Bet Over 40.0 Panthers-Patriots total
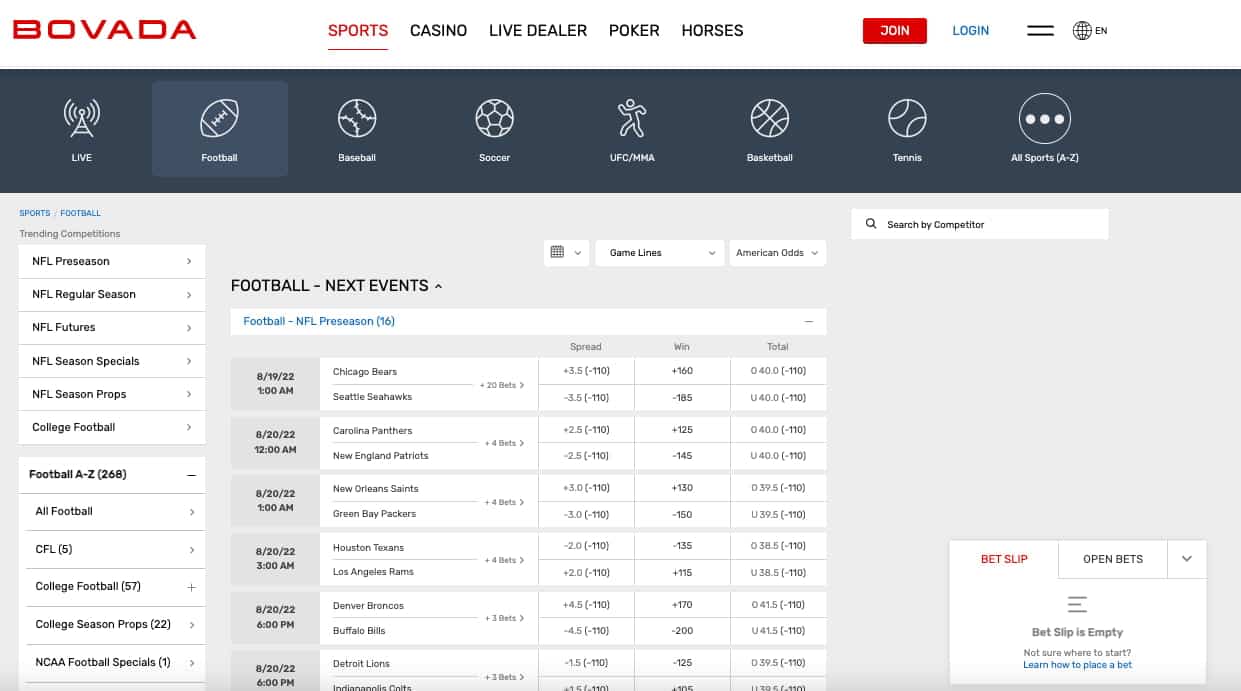This screenshot has height=691, width=1241. [x=778, y=430]
